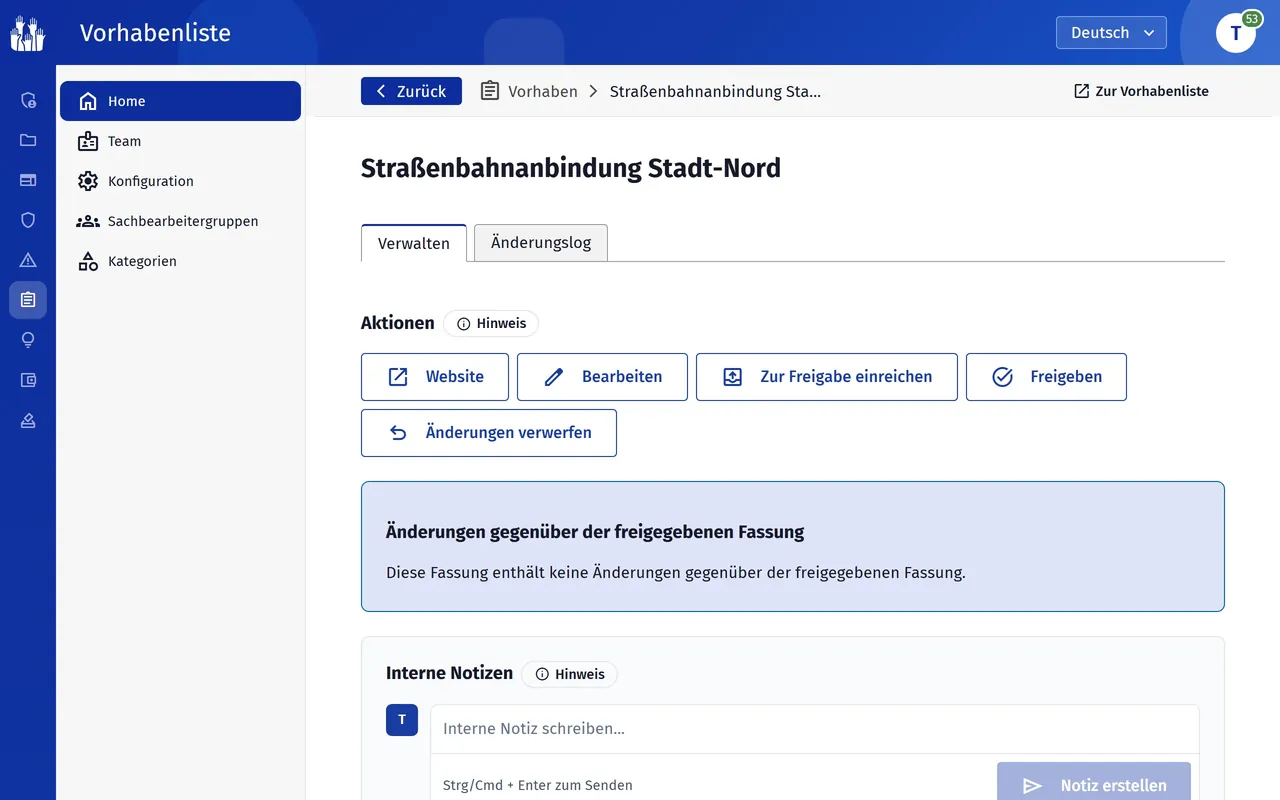Click the Vorhaben breadcrumb link
This screenshot has height=800, width=1280.
coord(543,91)
